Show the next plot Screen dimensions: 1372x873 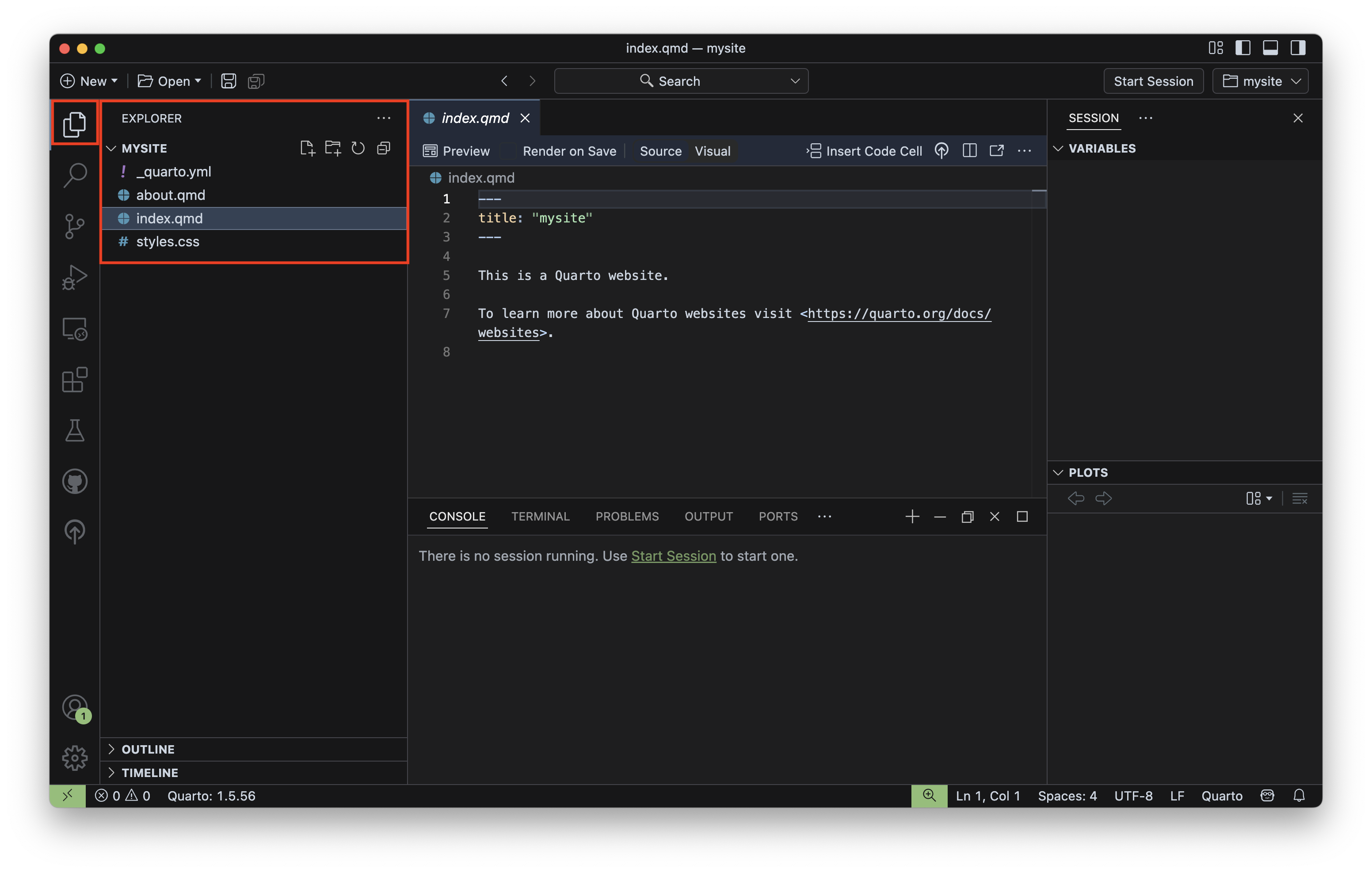[x=1104, y=498]
